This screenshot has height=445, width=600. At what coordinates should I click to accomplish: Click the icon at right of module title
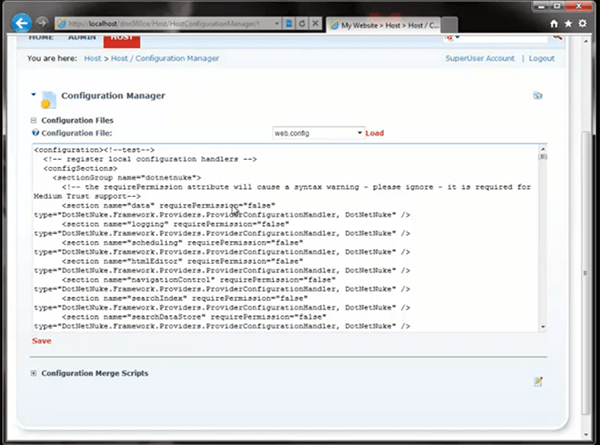[x=538, y=96]
